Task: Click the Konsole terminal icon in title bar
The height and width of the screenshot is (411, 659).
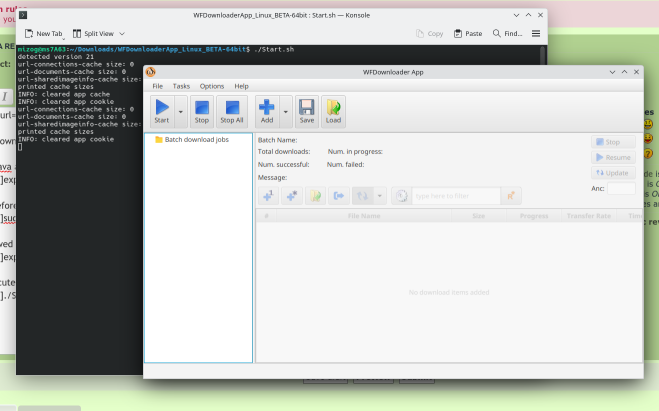Action: click(x=23, y=15)
